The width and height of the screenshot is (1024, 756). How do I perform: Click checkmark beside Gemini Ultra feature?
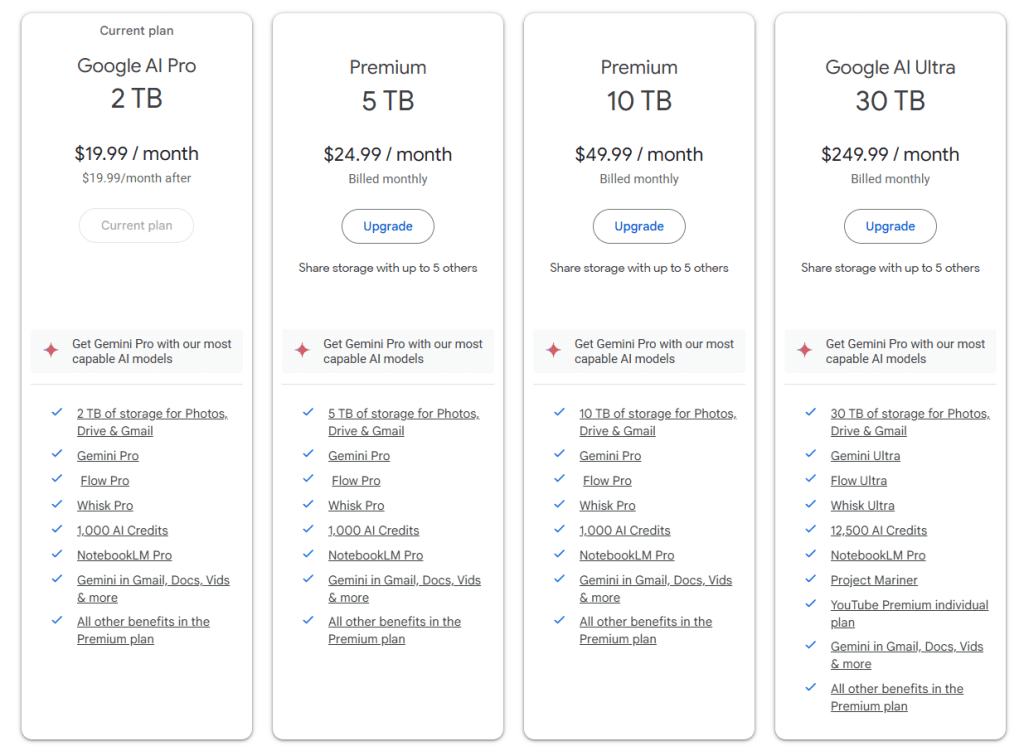[x=810, y=455]
